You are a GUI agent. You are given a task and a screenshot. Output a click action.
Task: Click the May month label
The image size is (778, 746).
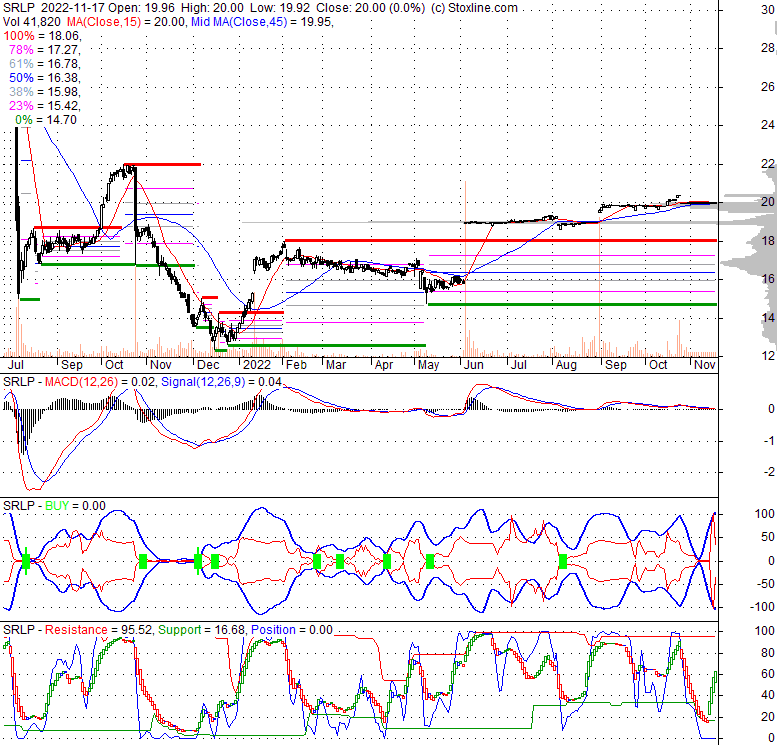point(429,365)
